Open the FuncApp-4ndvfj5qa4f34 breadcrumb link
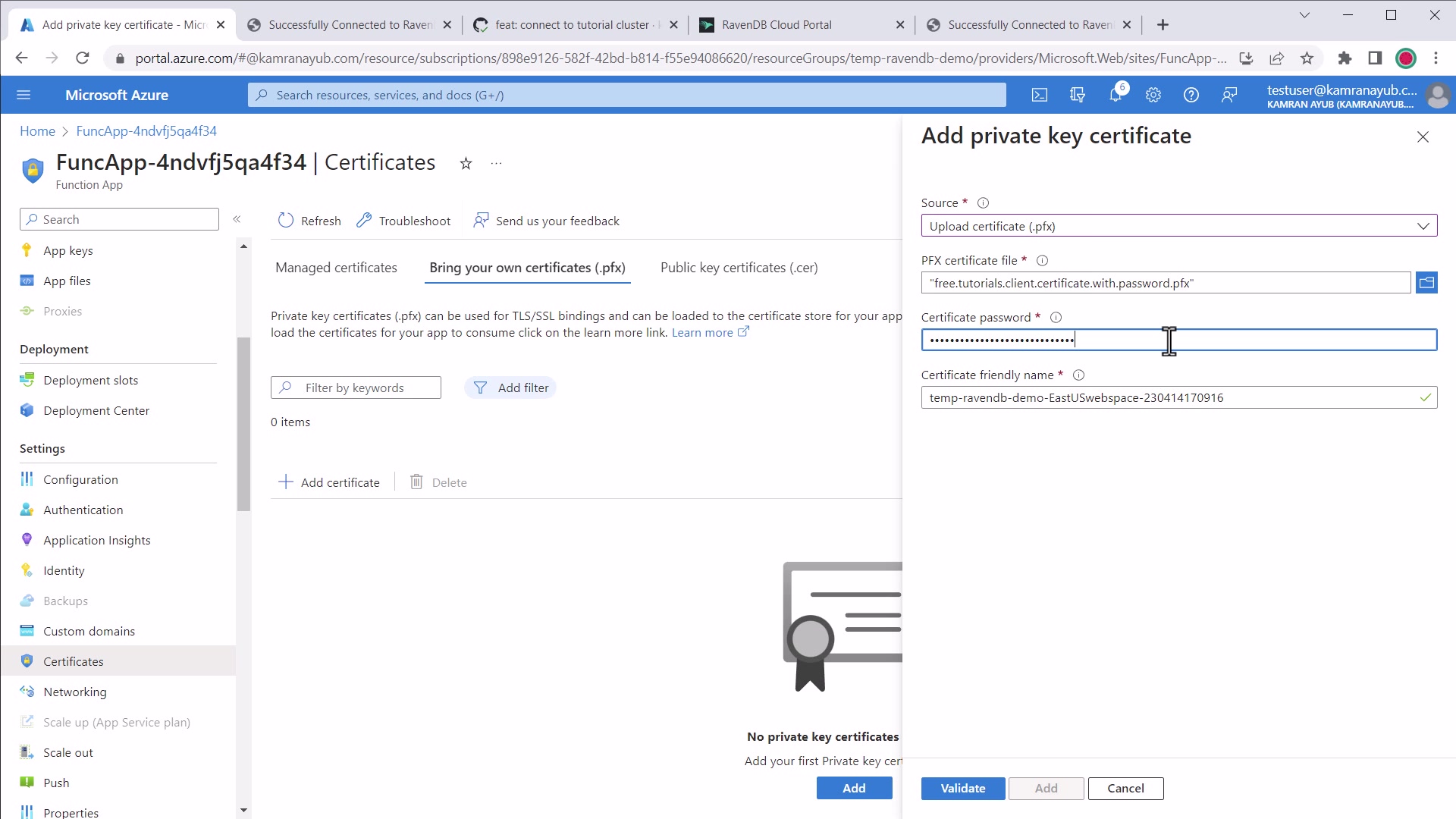 click(146, 131)
